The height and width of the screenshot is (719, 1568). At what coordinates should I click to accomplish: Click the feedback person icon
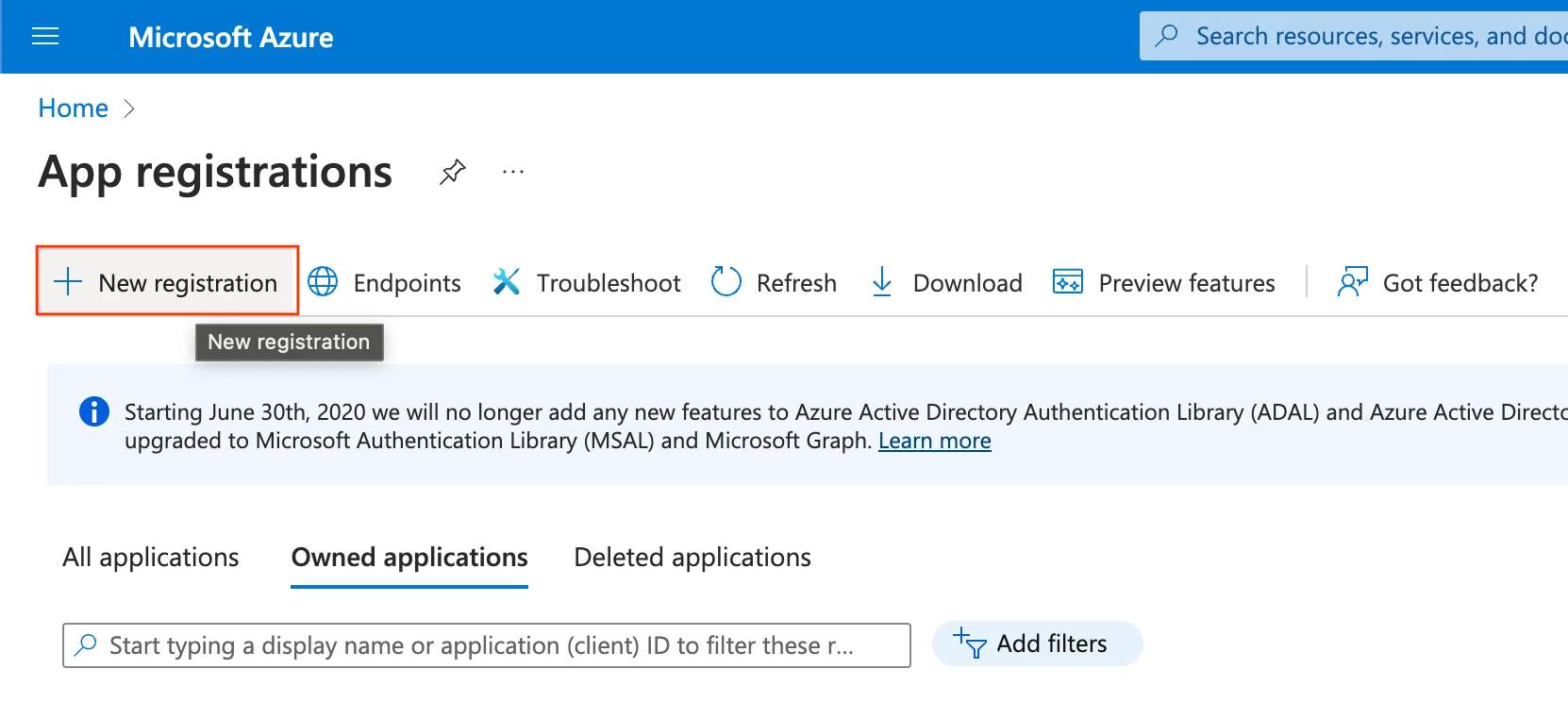coord(1352,281)
